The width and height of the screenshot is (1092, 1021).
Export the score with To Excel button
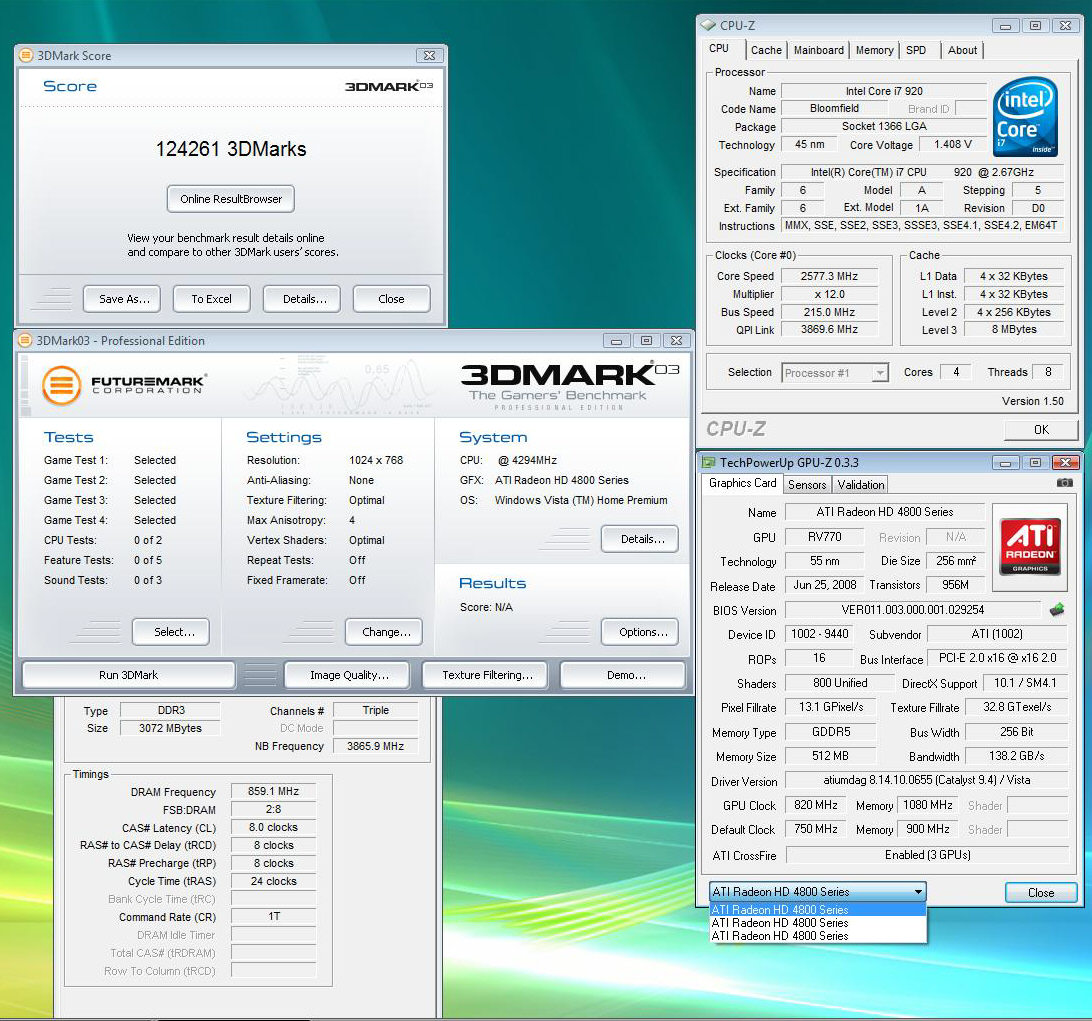tap(212, 299)
